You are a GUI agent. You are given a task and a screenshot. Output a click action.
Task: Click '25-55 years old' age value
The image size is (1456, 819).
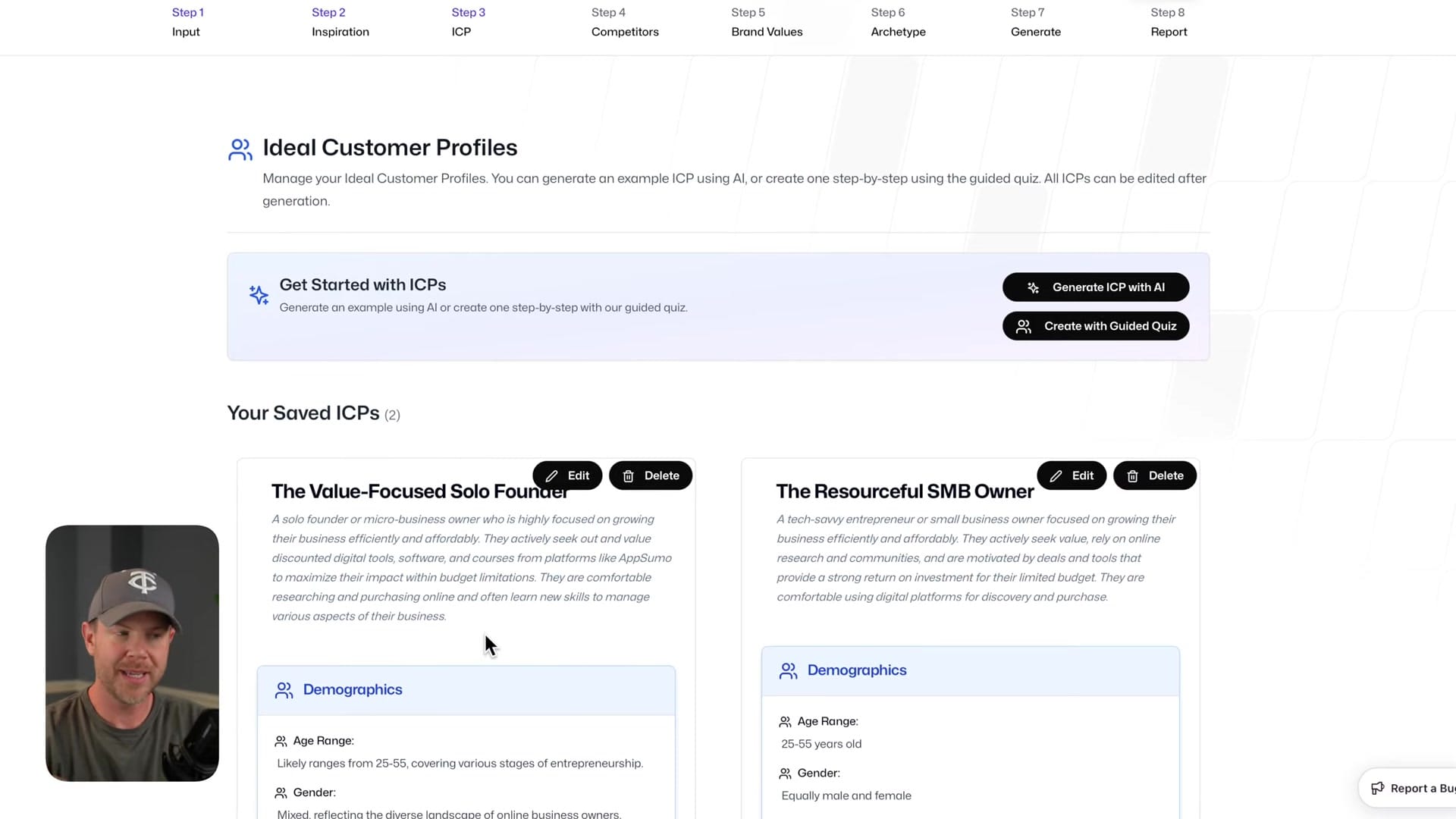click(x=821, y=744)
